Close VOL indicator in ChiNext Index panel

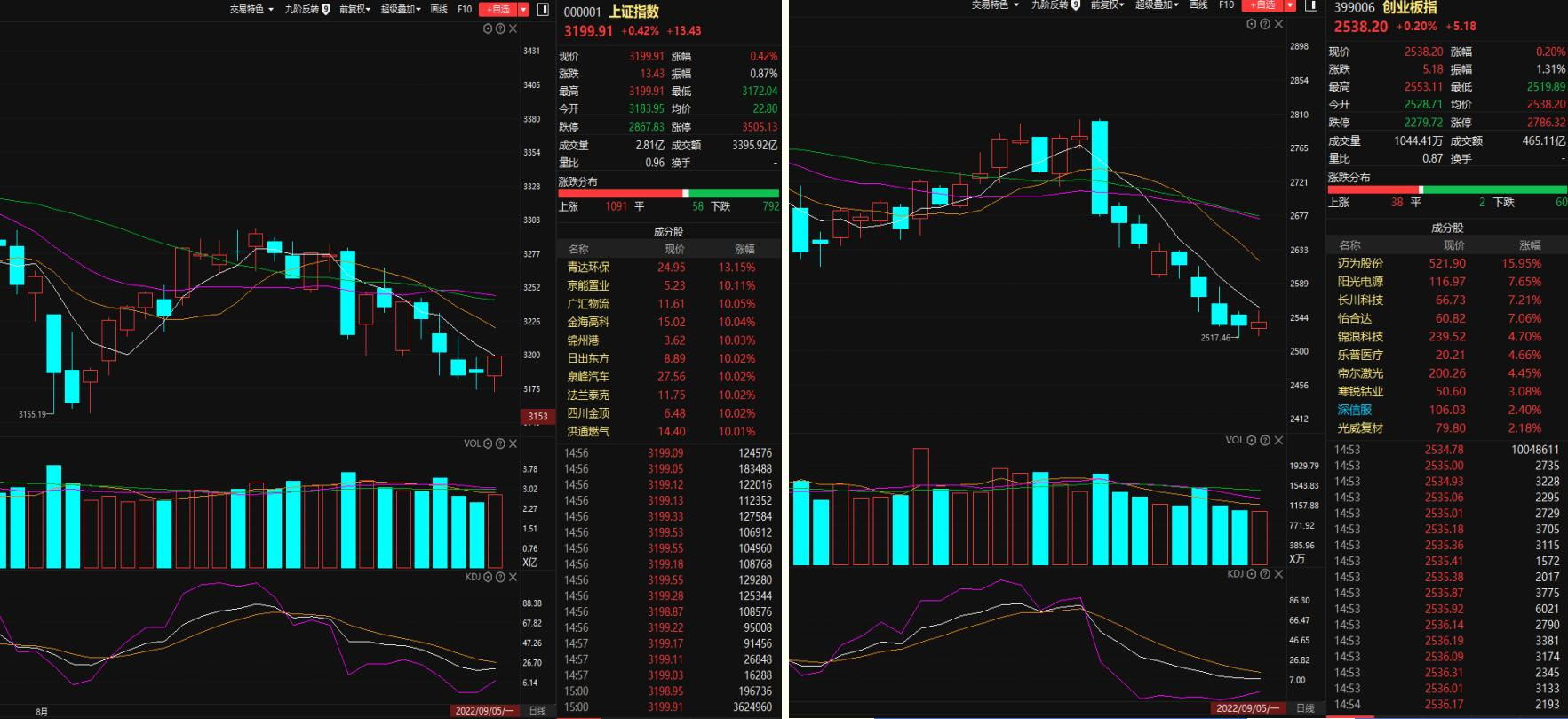(1278, 440)
